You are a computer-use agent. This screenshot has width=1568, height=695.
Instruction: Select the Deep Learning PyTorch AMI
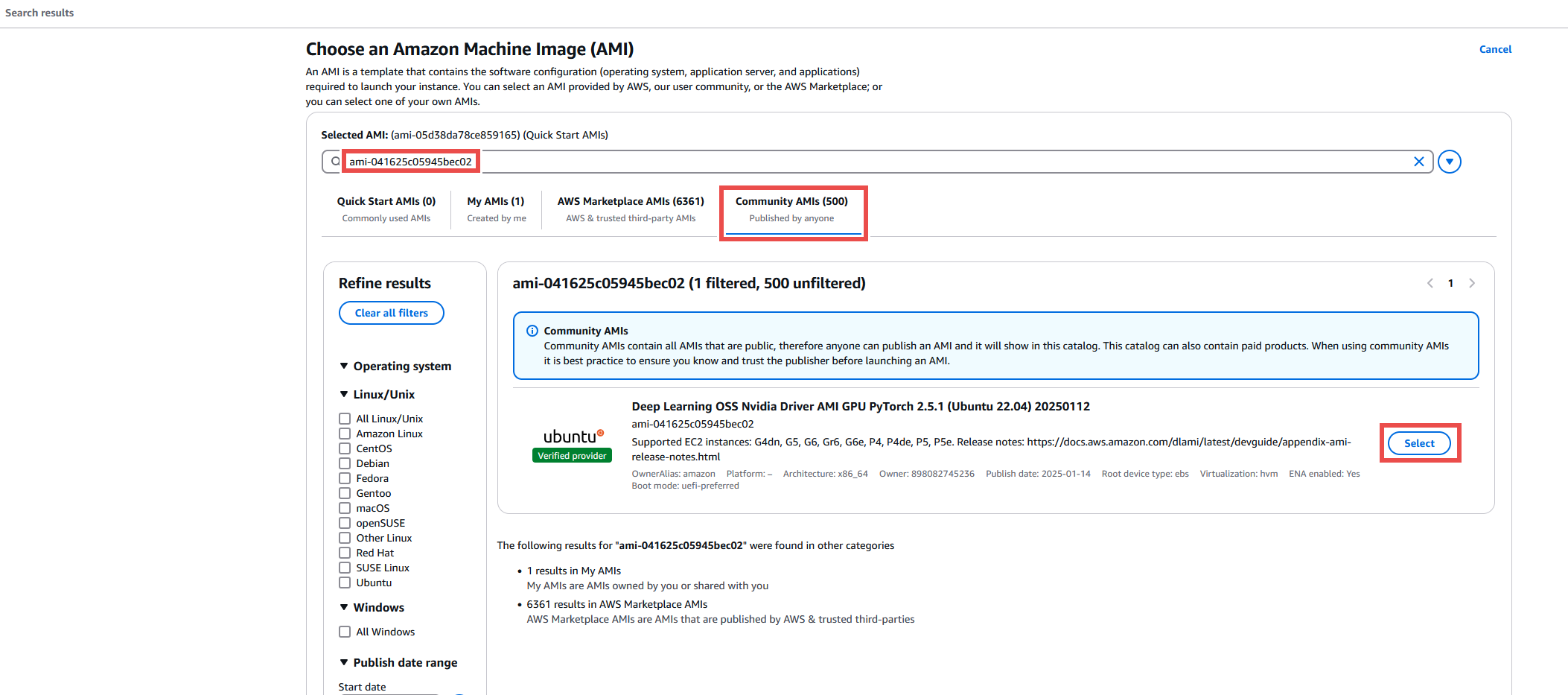tap(1419, 443)
